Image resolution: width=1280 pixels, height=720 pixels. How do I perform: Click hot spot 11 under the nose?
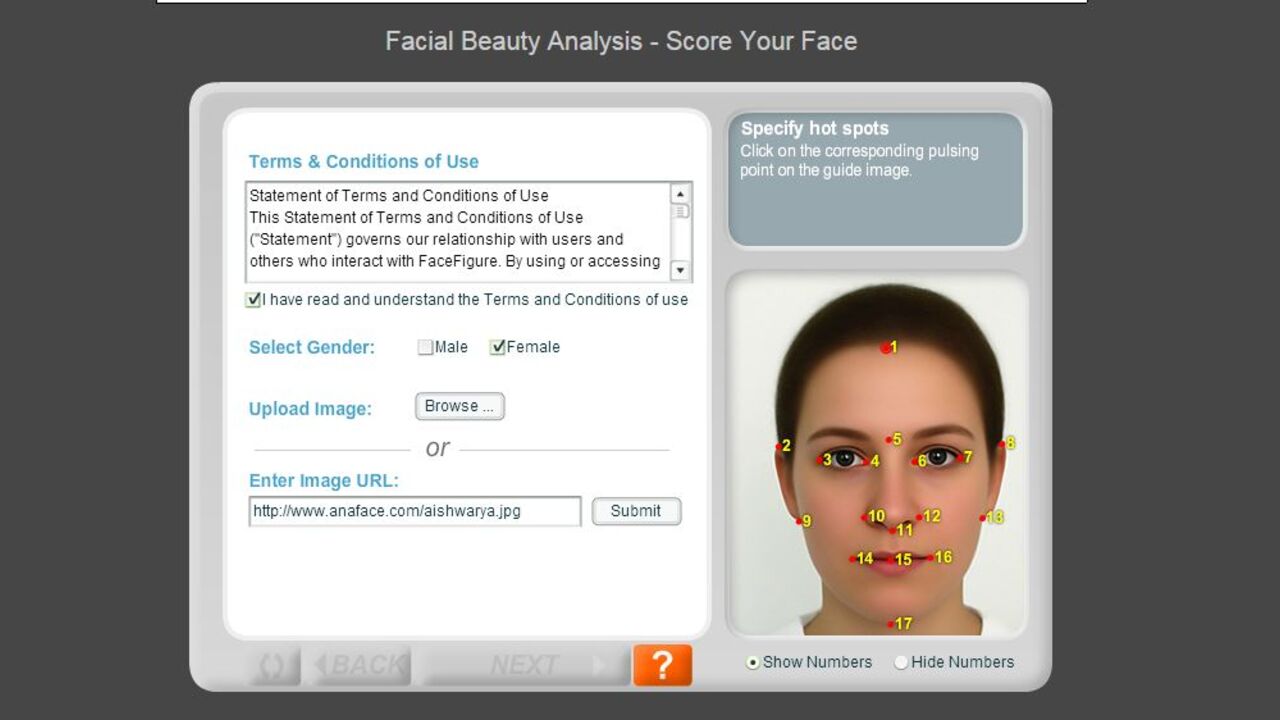tap(893, 530)
